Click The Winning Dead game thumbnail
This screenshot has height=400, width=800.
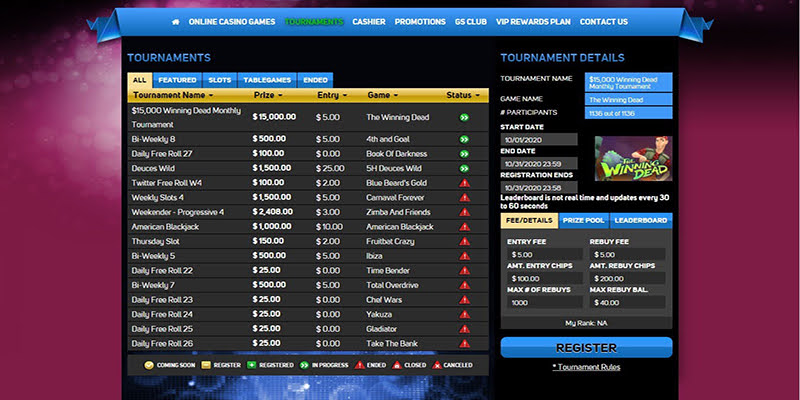point(626,158)
